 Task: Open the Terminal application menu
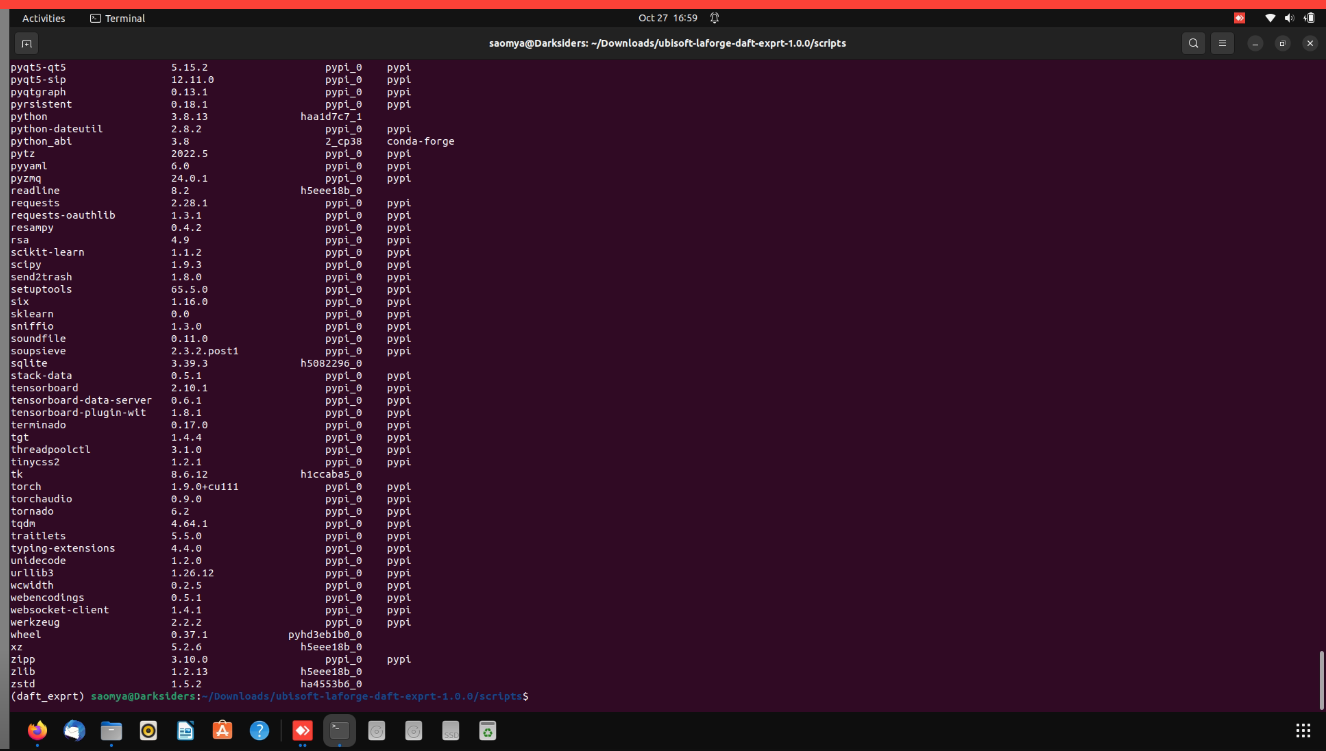point(117,17)
